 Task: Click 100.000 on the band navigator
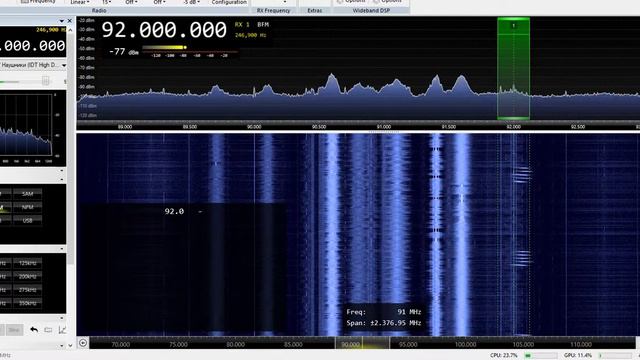(x=465, y=344)
